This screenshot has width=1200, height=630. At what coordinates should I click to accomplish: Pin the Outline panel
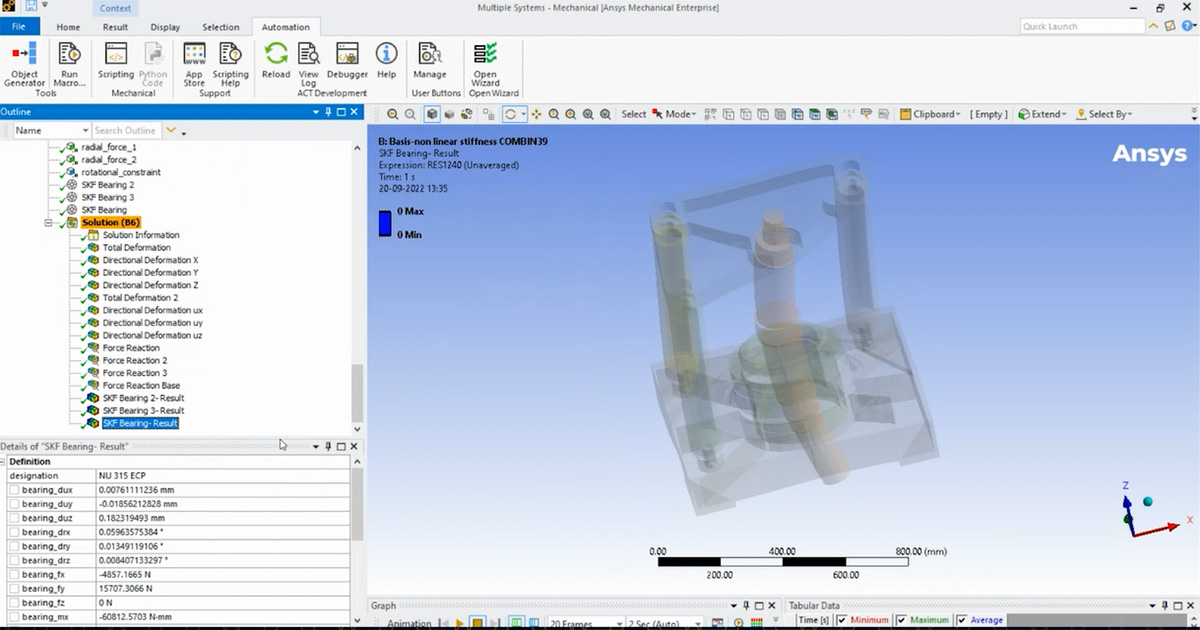pos(328,112)
